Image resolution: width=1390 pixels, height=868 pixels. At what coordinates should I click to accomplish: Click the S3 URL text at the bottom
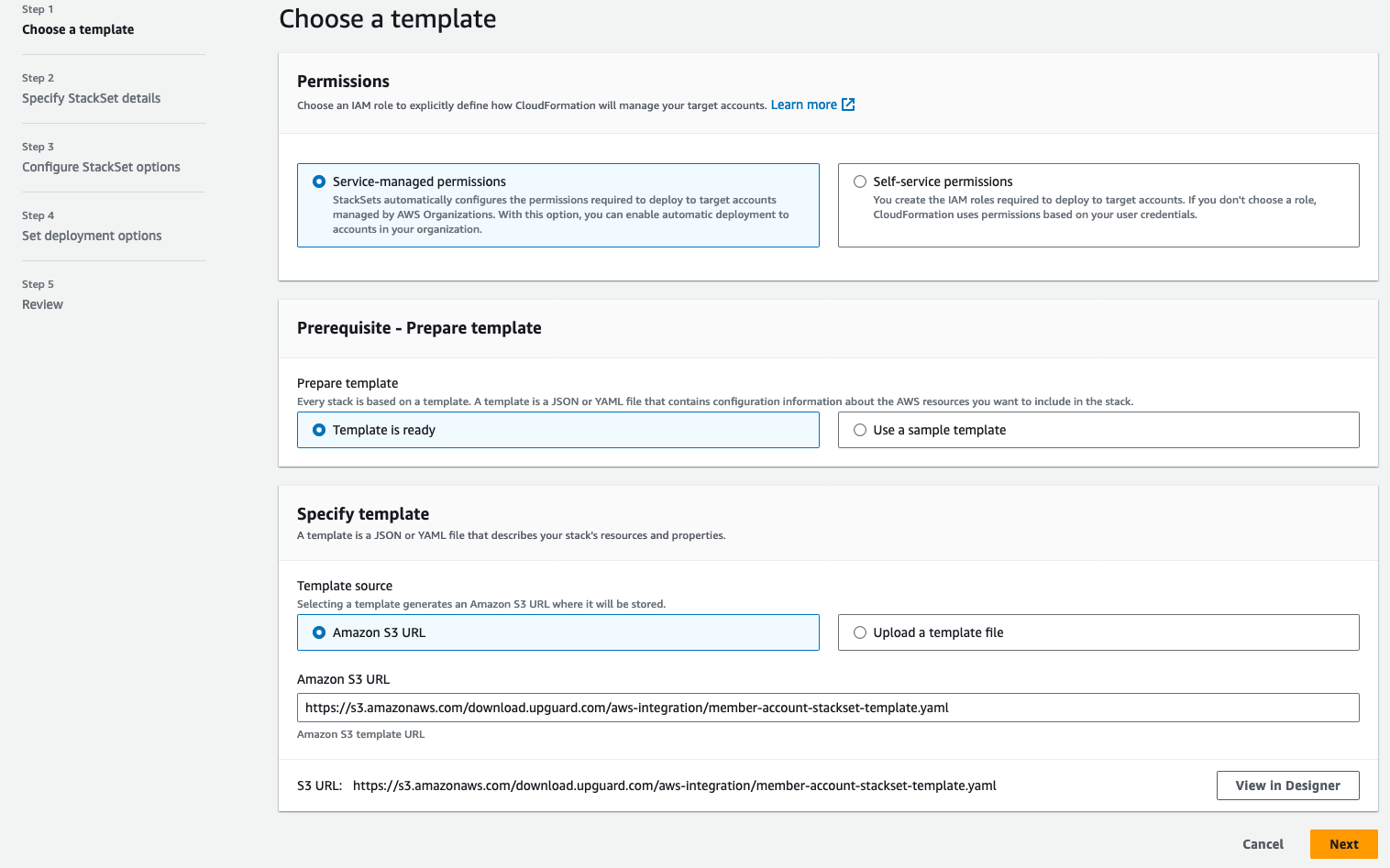674,786
